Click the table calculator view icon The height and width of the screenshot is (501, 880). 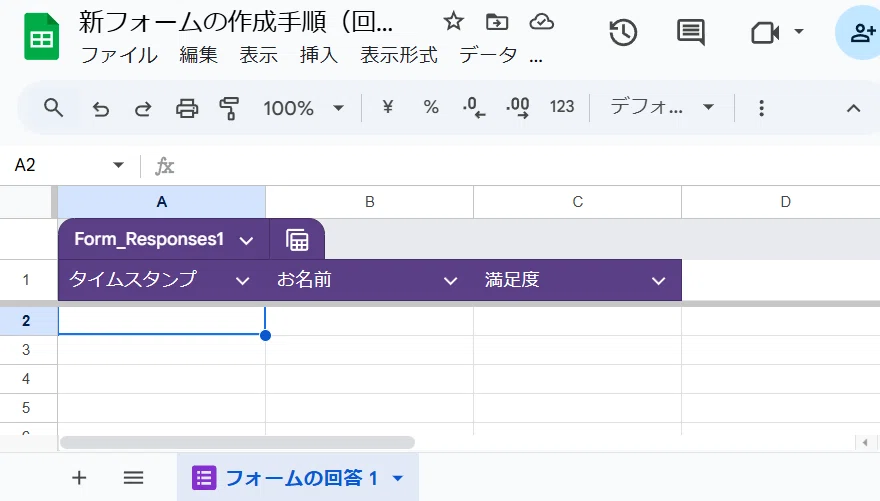(297, 240)
